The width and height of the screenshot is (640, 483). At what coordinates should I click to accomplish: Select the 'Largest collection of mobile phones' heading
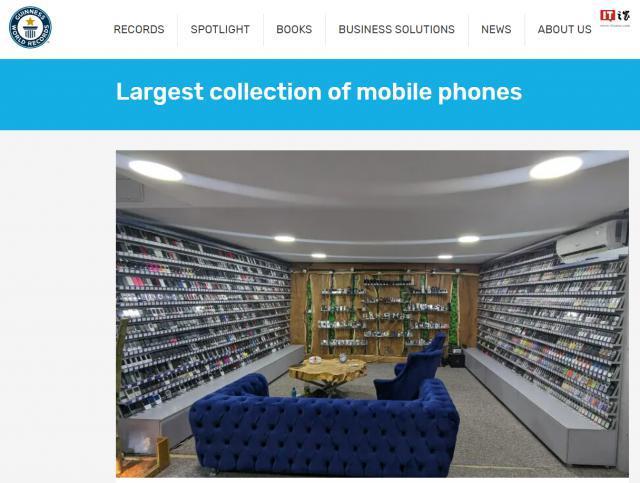point(319,91)
